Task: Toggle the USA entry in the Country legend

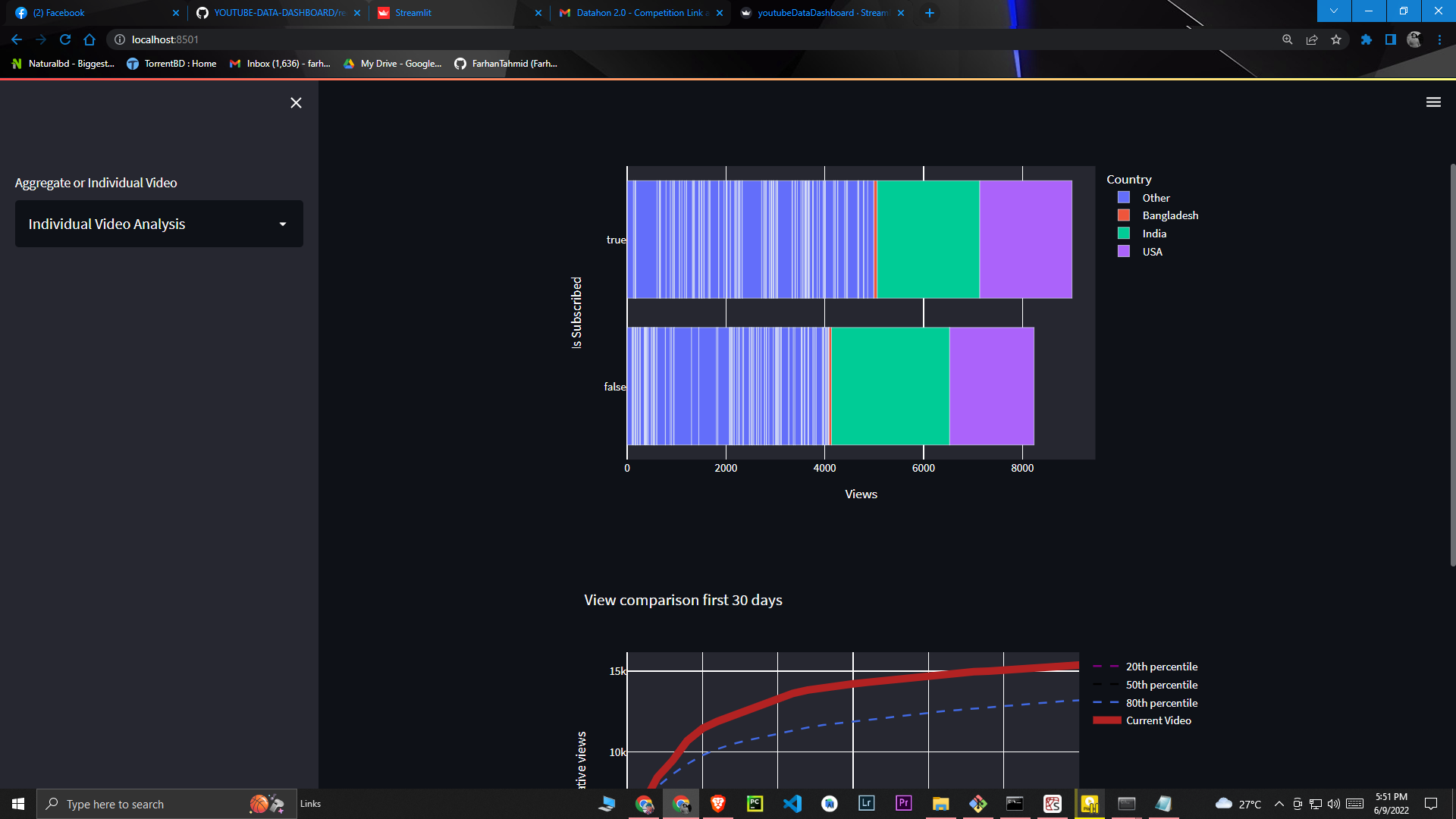Action: pyautogui.click(x=1152, y=252)
